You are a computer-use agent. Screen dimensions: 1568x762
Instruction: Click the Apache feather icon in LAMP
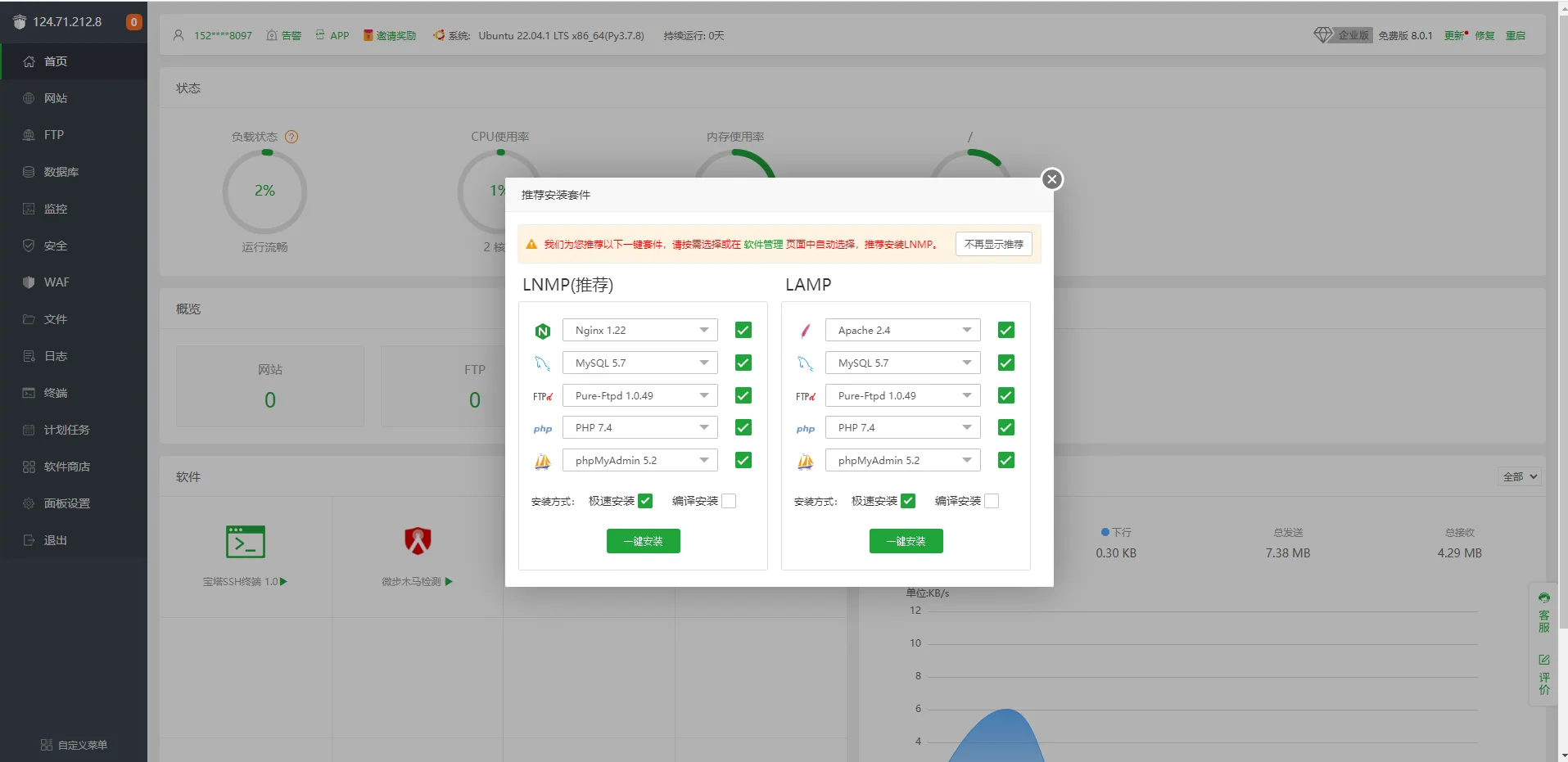click(805, 331)
